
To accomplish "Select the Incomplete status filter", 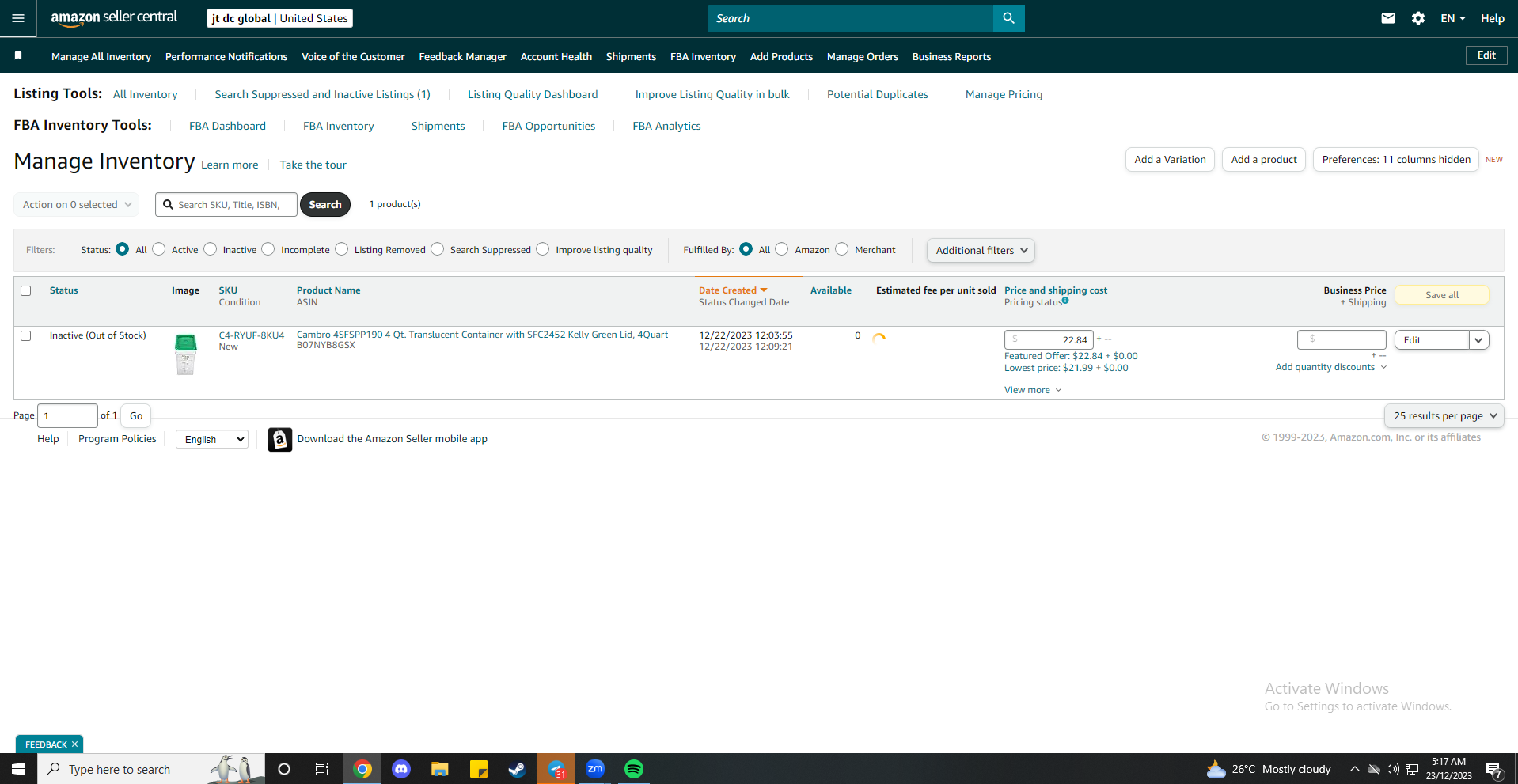I will (x=268, y=249).
